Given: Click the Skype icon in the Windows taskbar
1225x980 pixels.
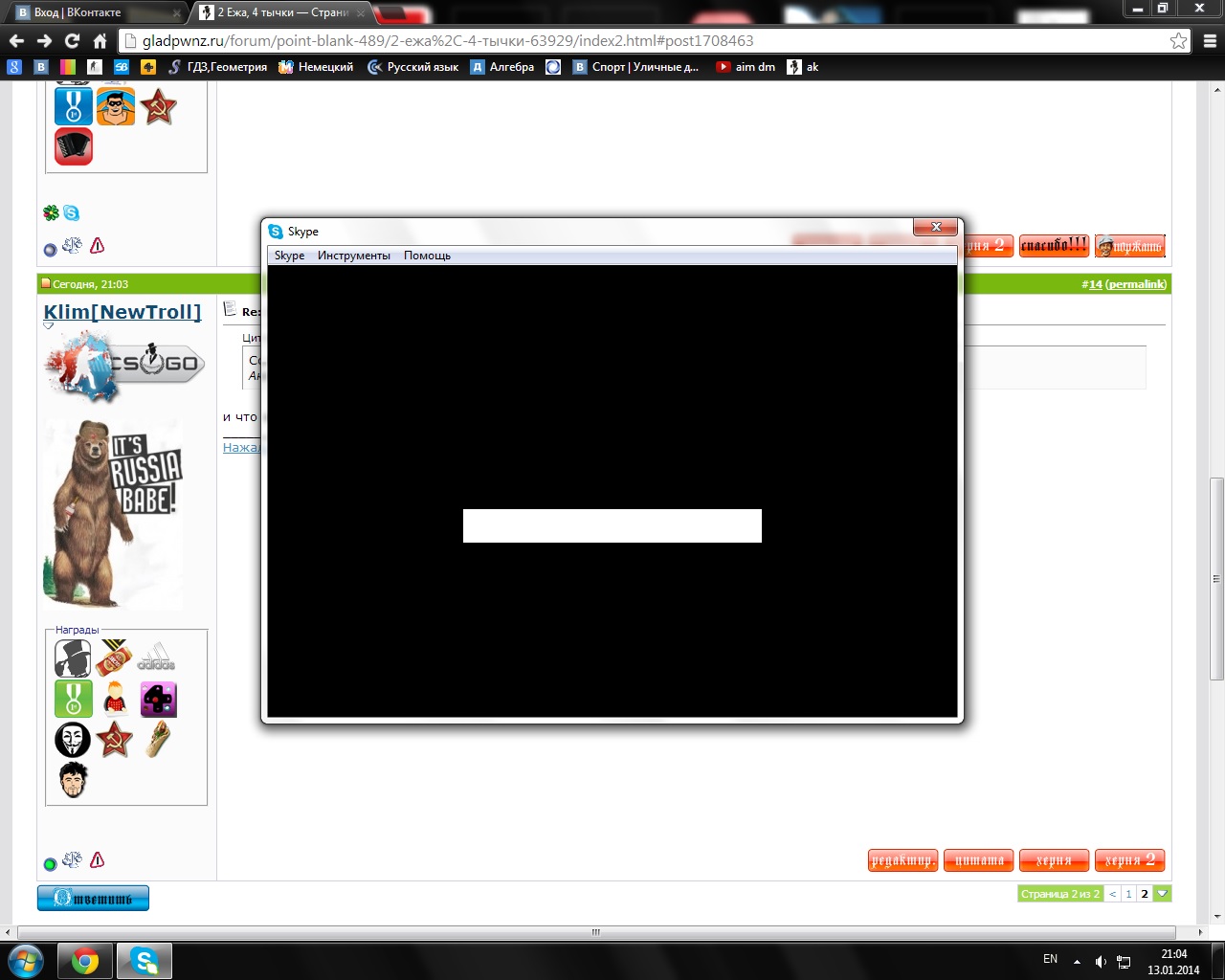Looking at the screenshot, I should click(x=145, y=960).
